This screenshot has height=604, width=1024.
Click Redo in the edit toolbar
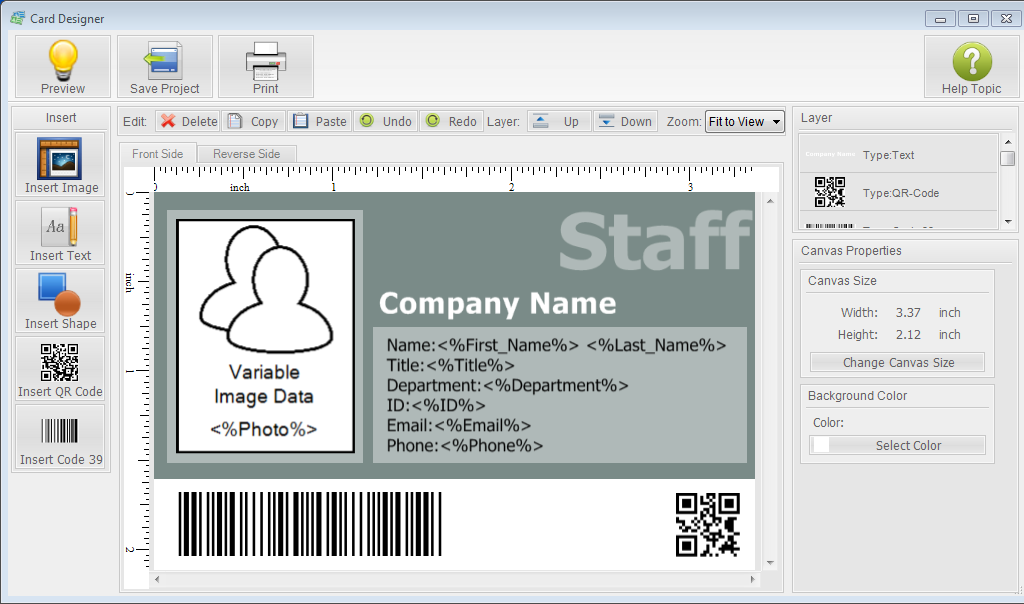[451, 121]
